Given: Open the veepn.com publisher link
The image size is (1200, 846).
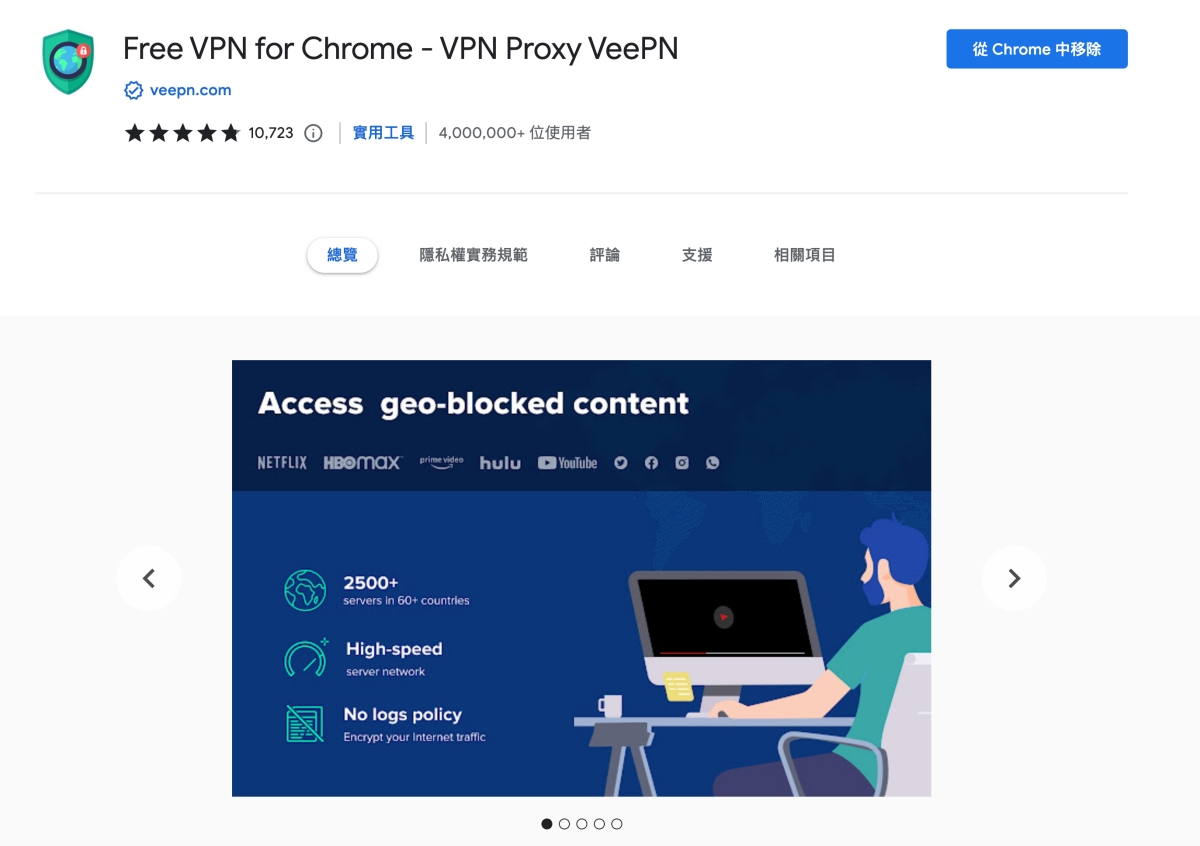Looking at the screenshot, I should pyautogui.click(x=190, y=90).
